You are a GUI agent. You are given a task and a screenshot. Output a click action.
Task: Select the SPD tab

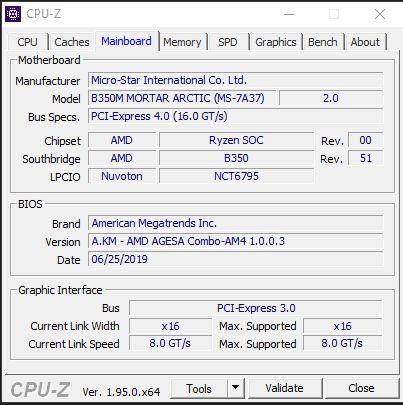tap(228, 42)
